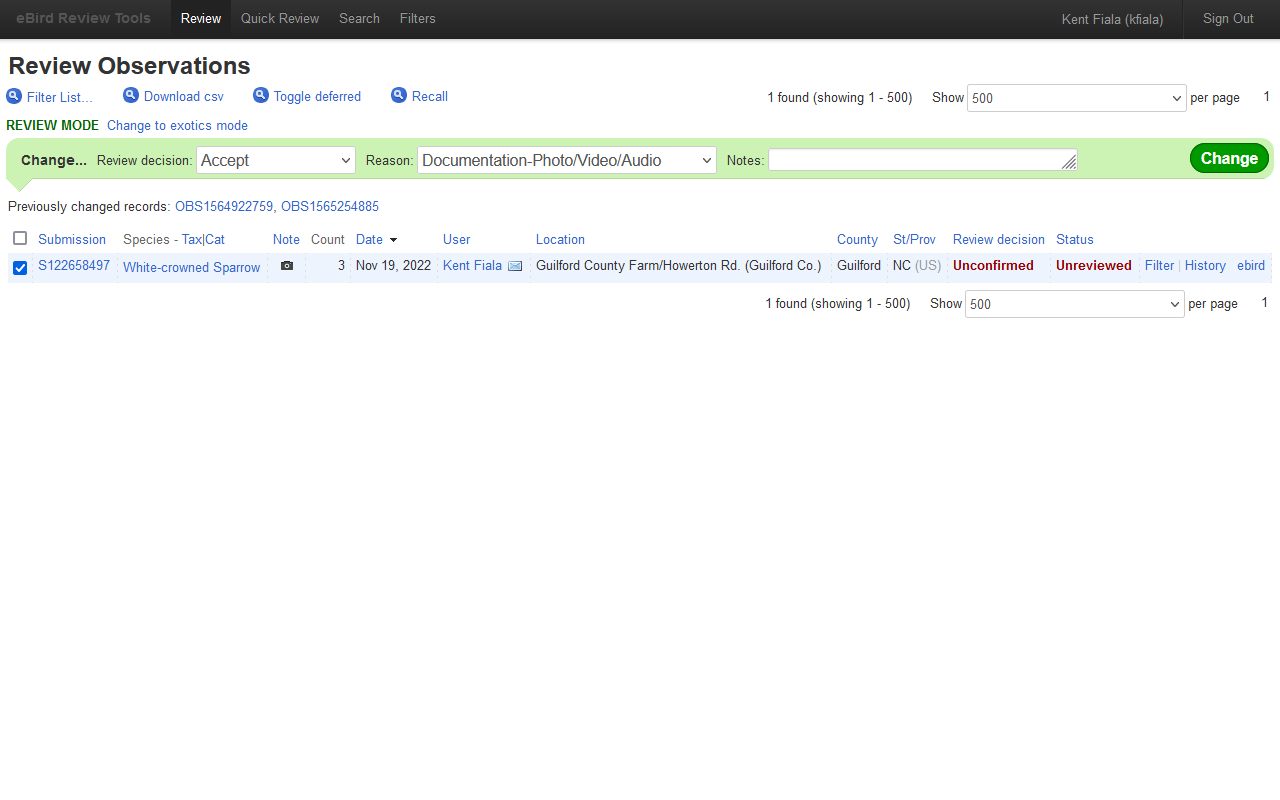Sort by the St/Prov column header
Screen dimensions: 1280x800
tap(914, 240)
